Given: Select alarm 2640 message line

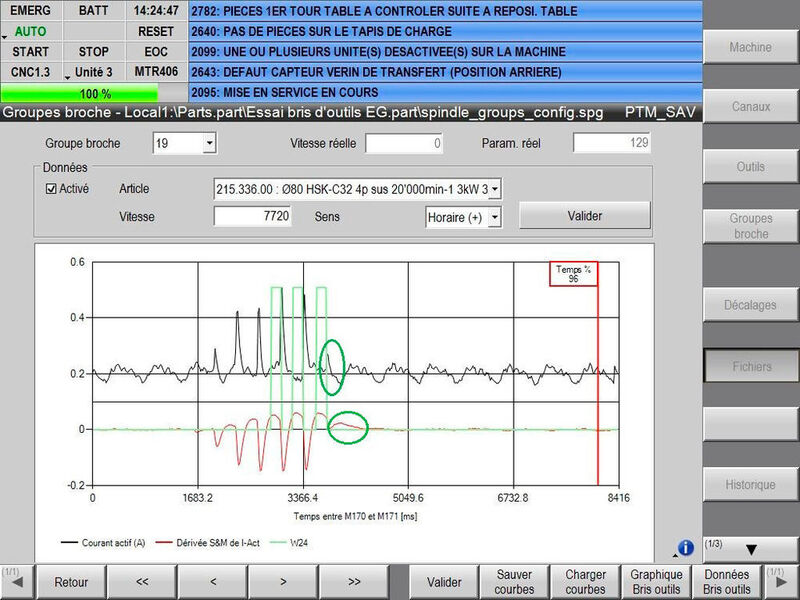Looking at the screenshot, I should [x=445, y=32].
